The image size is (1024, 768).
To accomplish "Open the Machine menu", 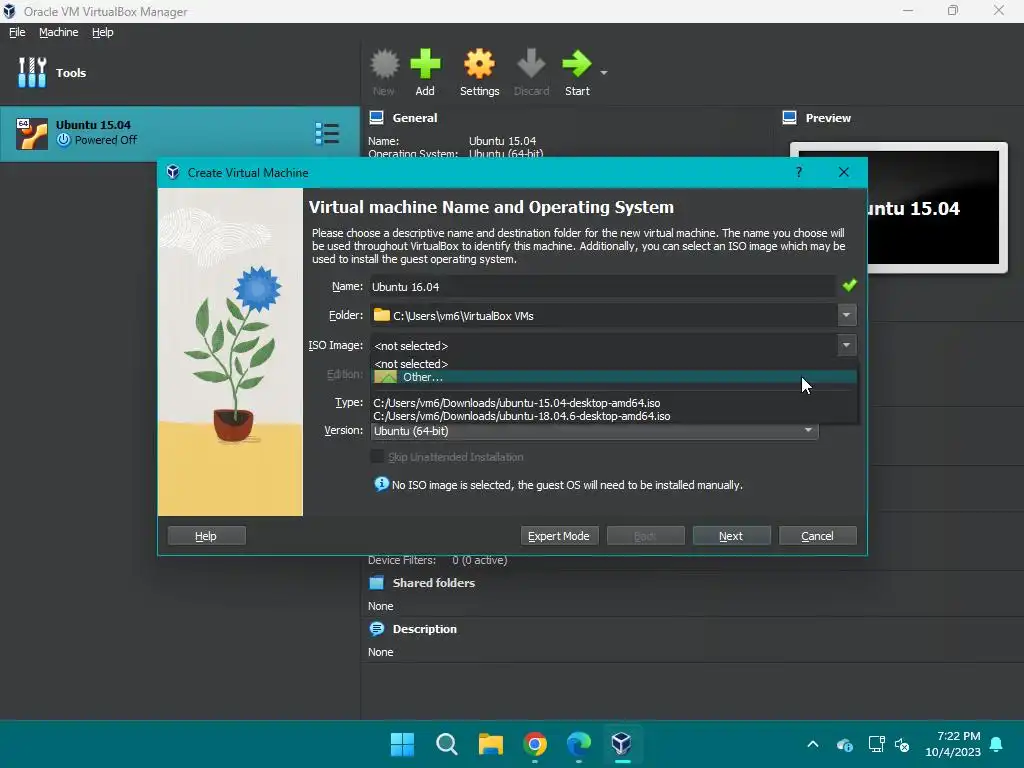I will (58, 32).
